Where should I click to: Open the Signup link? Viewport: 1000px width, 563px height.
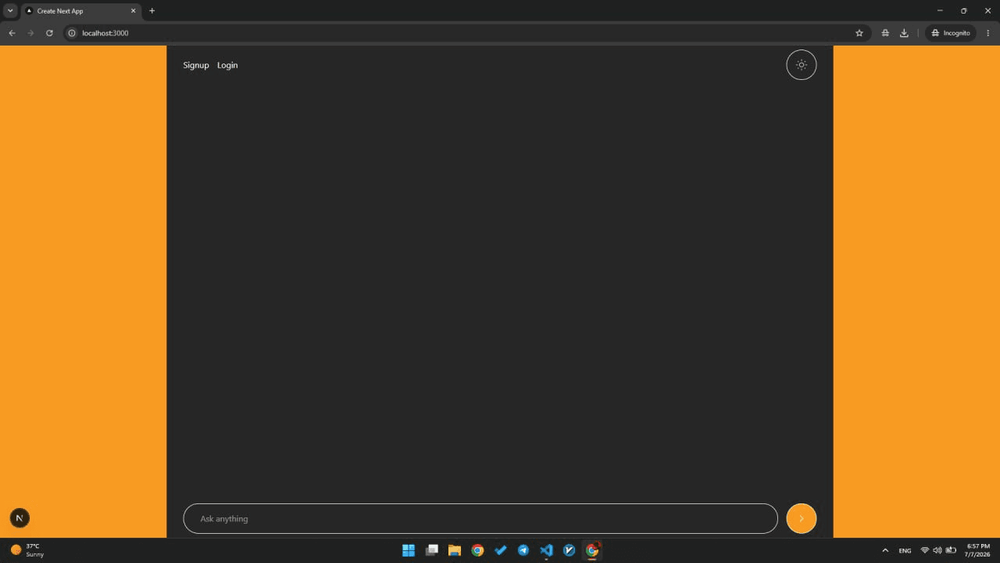pos(196,65)
